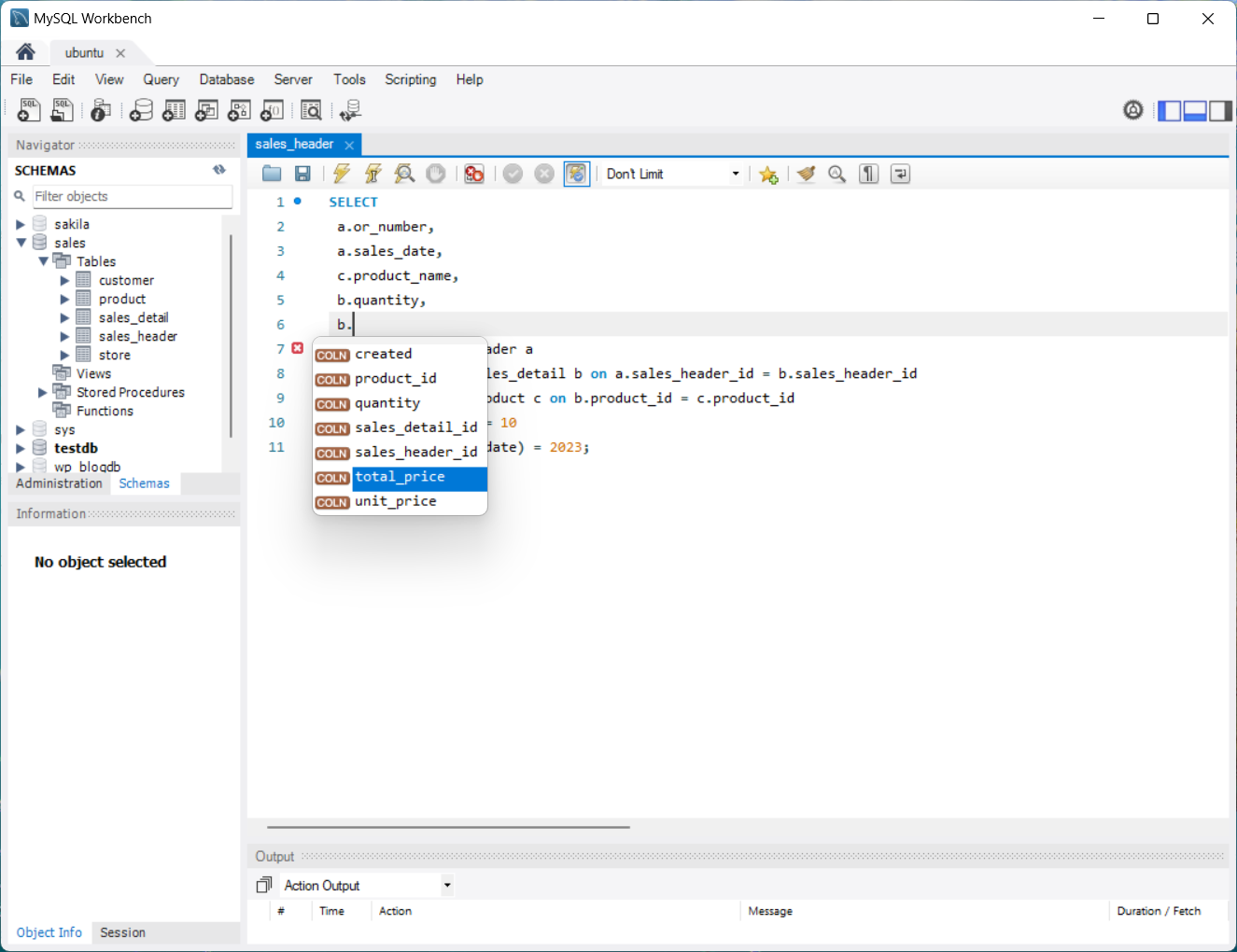Open the Database menu
This screenshot has width=1237, height=952.
[x=227, y=79]
